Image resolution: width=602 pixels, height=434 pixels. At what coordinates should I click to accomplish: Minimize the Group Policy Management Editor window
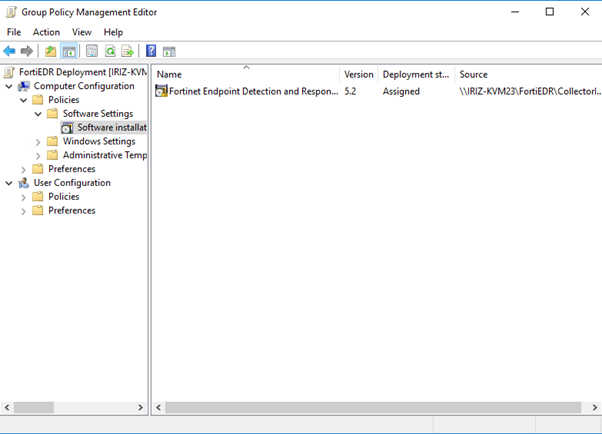(x=515, y=12)
